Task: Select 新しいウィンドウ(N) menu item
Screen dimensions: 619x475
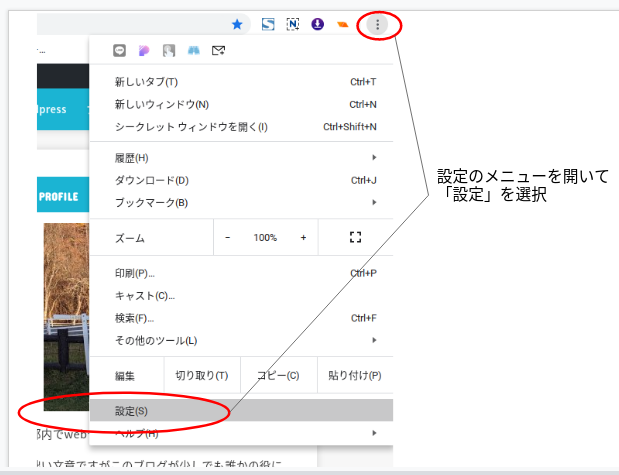Action: click(241, 104)
